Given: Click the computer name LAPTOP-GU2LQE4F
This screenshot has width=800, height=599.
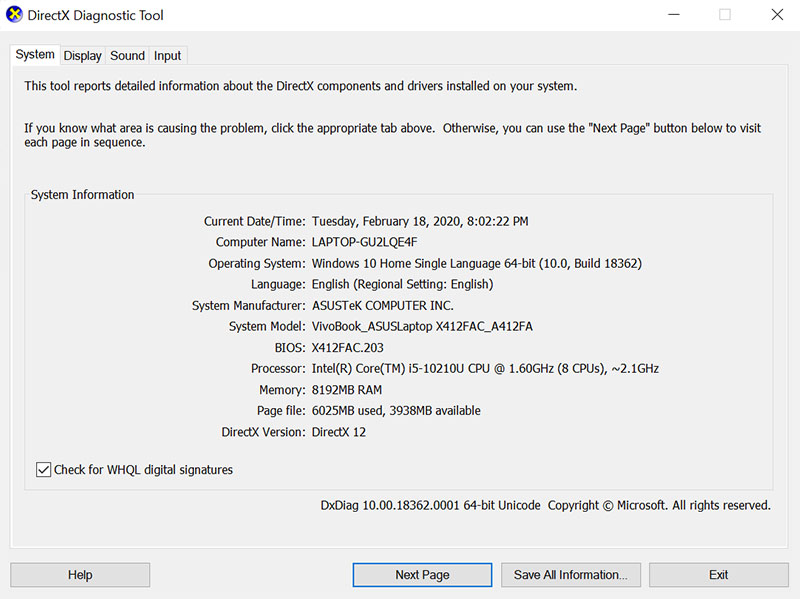Looking at the screenshot, I should tap(366, 242).
